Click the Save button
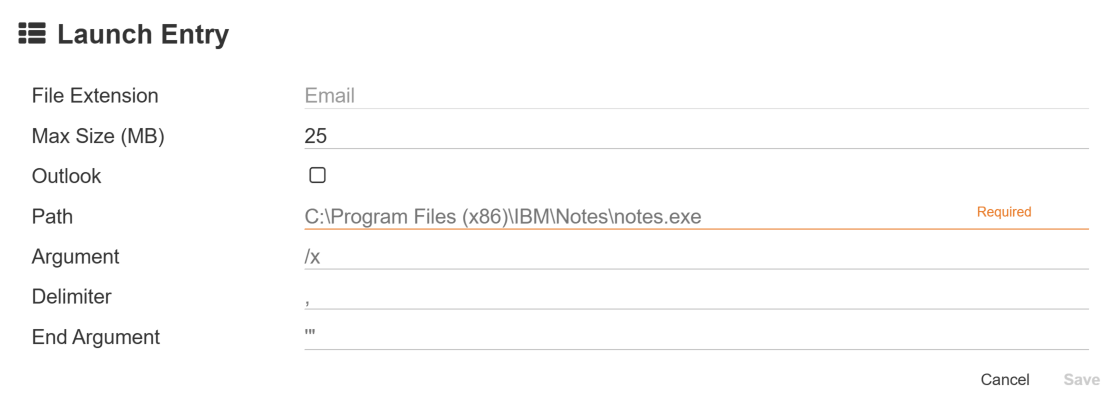Screen dimensions: 1120x407 (x=1081, y=380)
